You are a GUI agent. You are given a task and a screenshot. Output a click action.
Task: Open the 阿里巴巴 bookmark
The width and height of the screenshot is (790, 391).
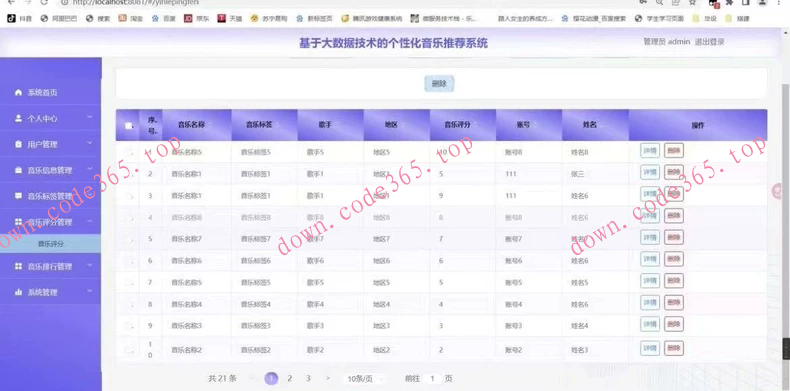pyautogui.click(x=59, y=19)
